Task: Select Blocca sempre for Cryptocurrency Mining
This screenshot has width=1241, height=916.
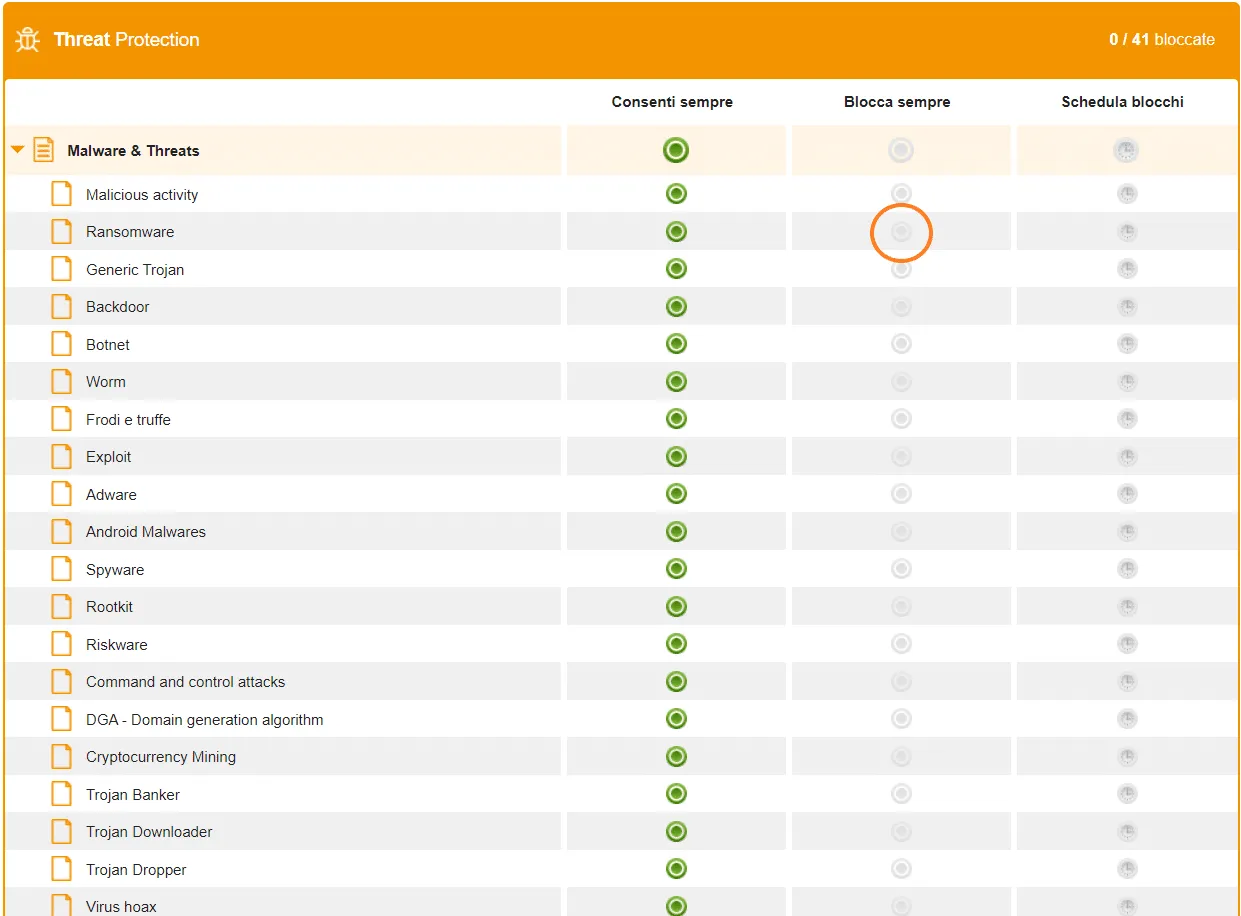Action: click(901, 757)
